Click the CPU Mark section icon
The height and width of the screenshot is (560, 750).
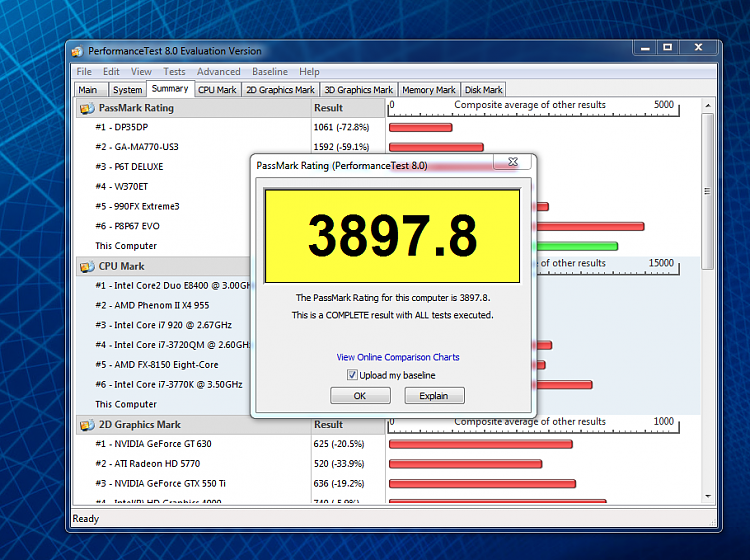point(87,266)
